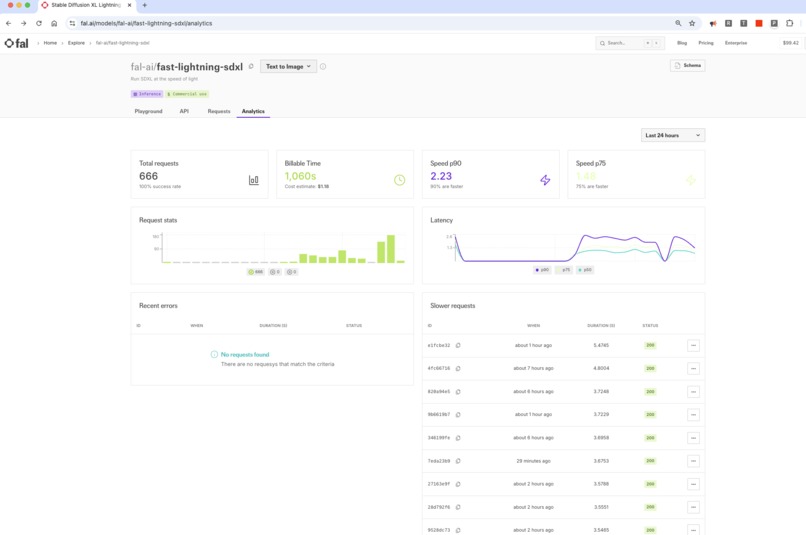The height and width of the screenshot is (535, 806).
Task: Open the Schema button
Action: [x=688, y=65]
